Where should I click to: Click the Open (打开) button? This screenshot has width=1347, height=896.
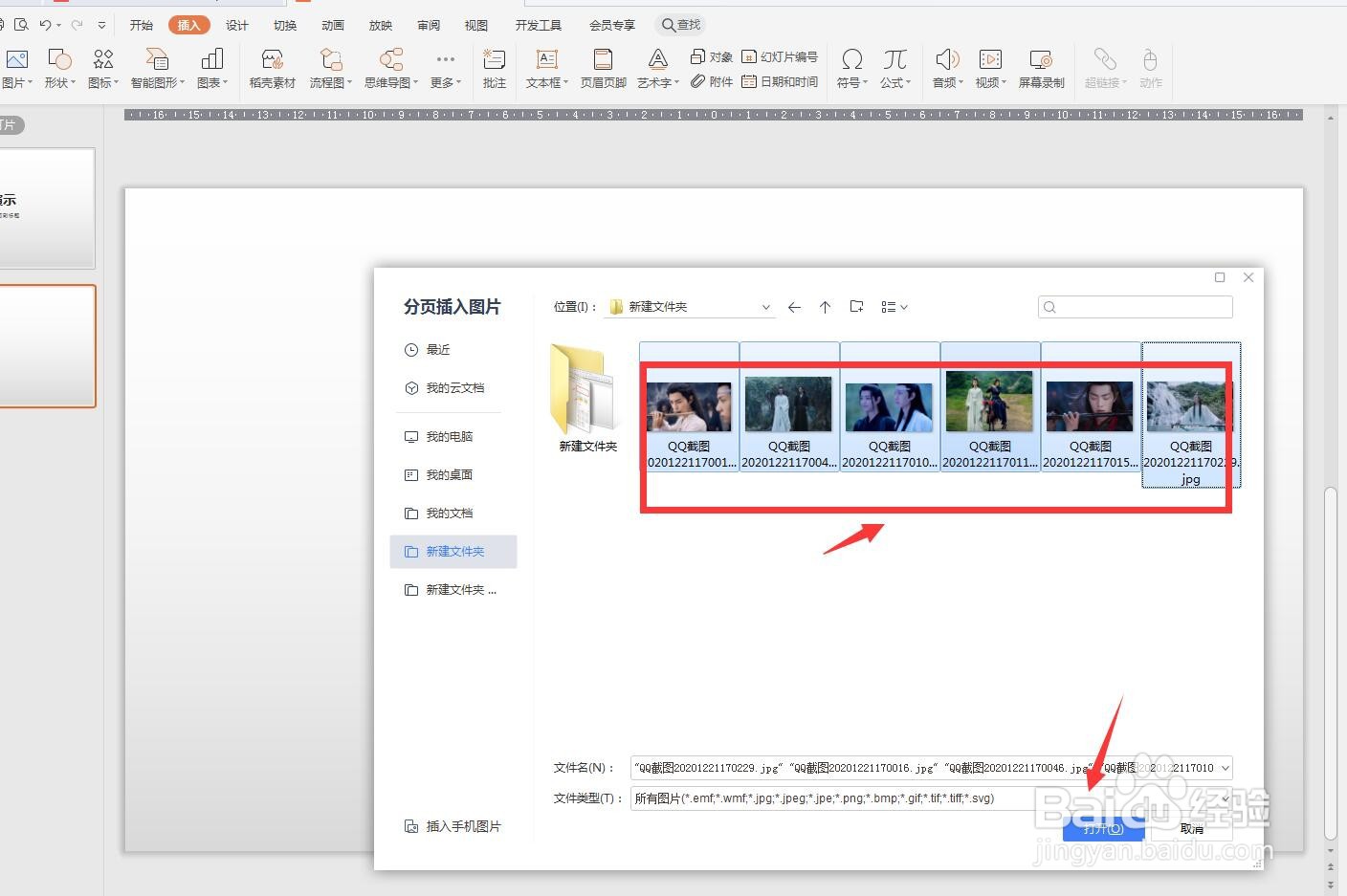click(1103, 829)
